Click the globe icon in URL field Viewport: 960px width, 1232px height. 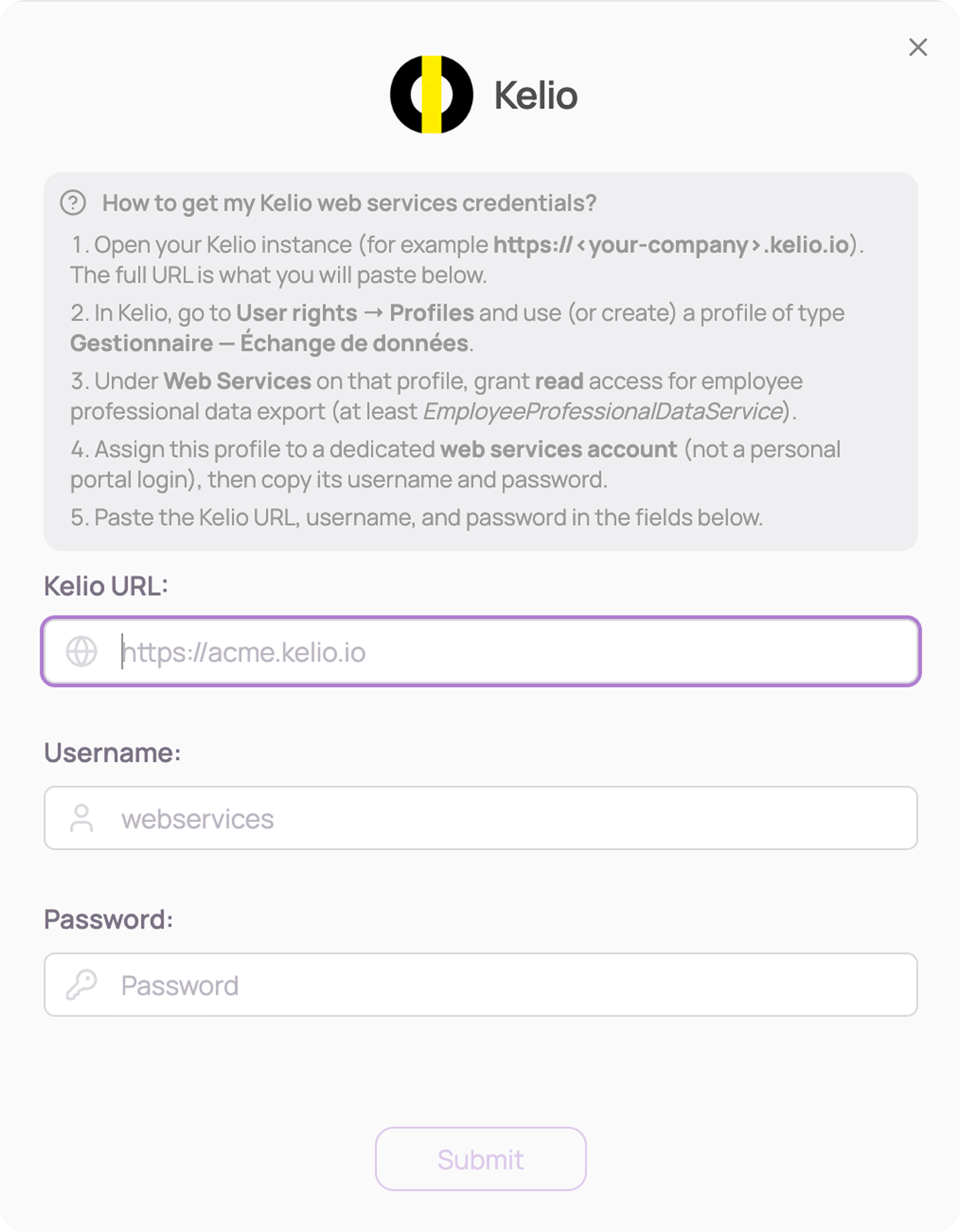82,652
